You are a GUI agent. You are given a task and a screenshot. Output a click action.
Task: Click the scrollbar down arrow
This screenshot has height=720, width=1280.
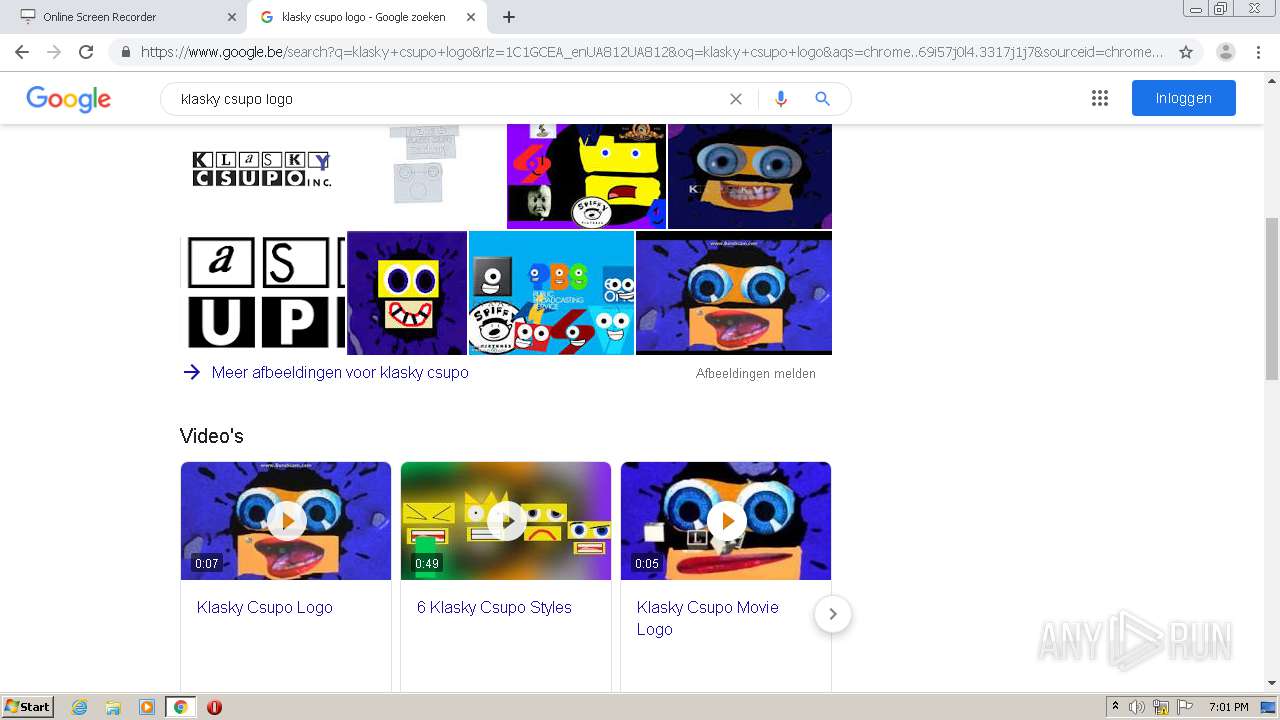point(1272,683)
